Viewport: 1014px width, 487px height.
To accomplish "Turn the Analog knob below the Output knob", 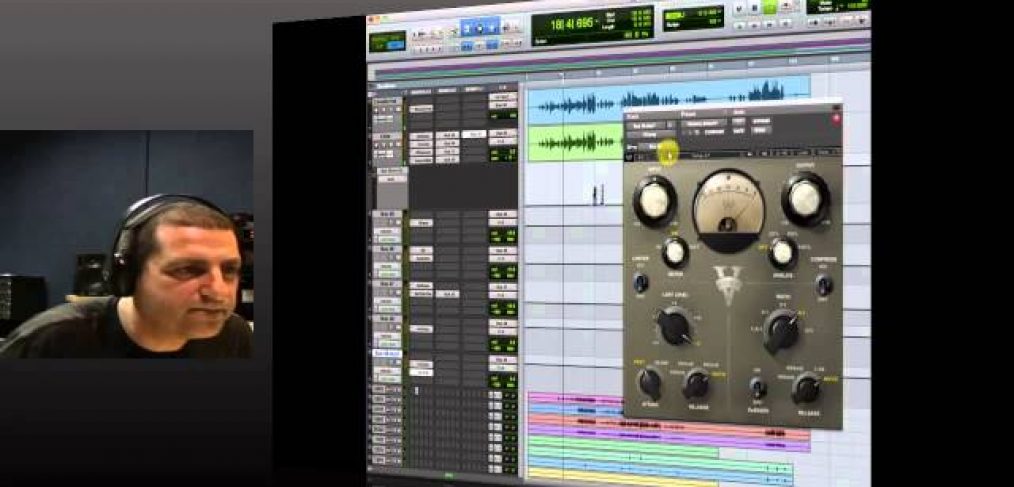I will [x=782, y=253].
